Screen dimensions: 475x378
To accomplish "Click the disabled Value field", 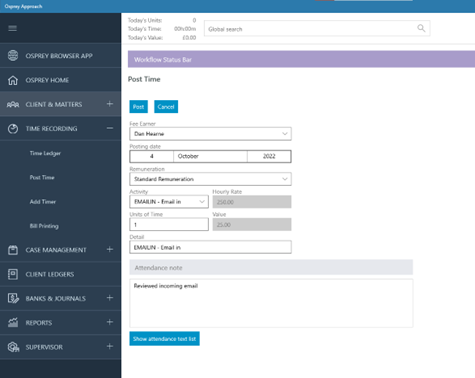I will [252, 224].
